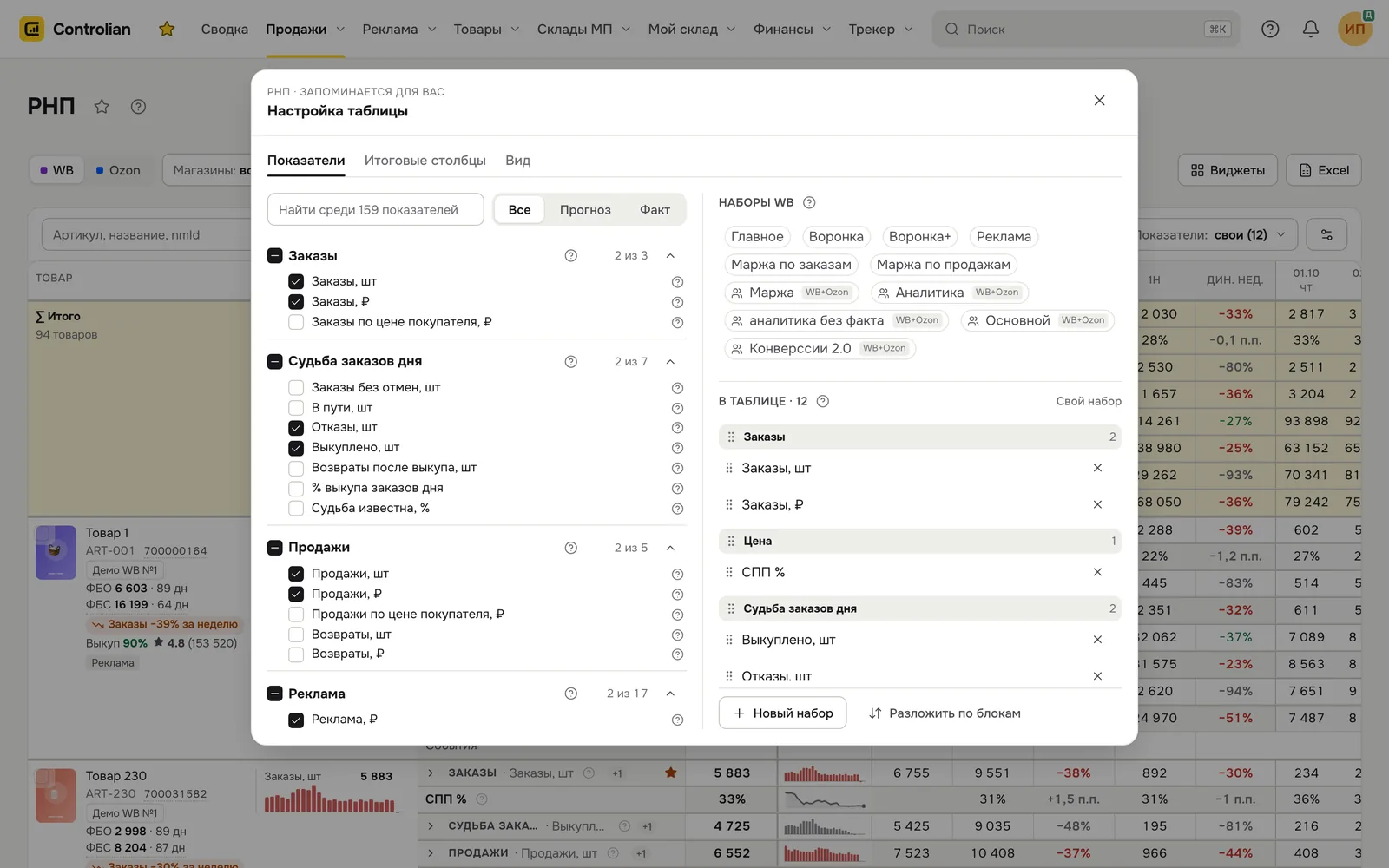Switch to Итоговые столбцы tab
The height and width of the screenshot is (868, 1389).
coord(425,161)
